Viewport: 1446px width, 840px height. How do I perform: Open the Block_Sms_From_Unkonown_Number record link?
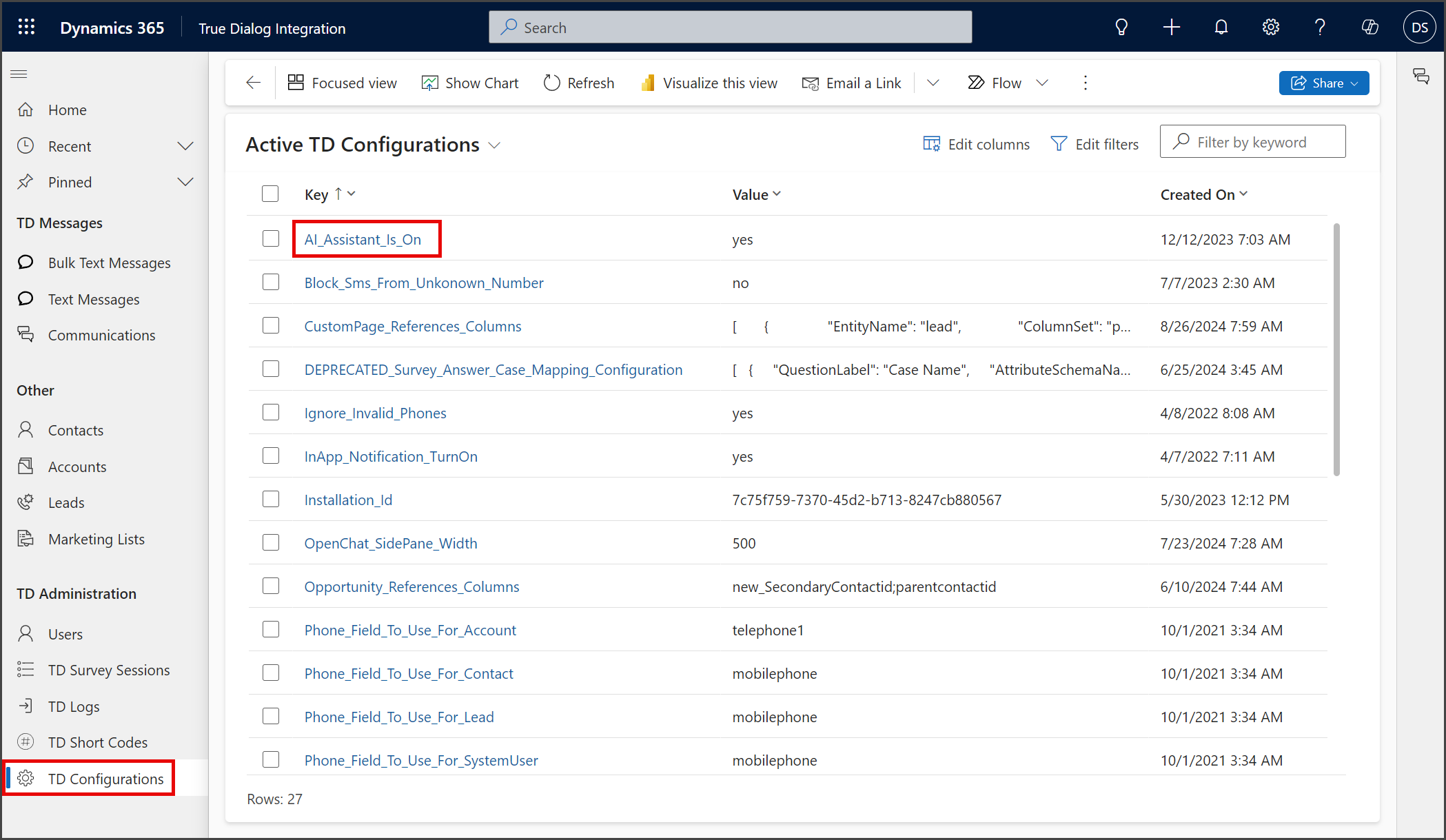pyautogui.click(x=424, y=283)
